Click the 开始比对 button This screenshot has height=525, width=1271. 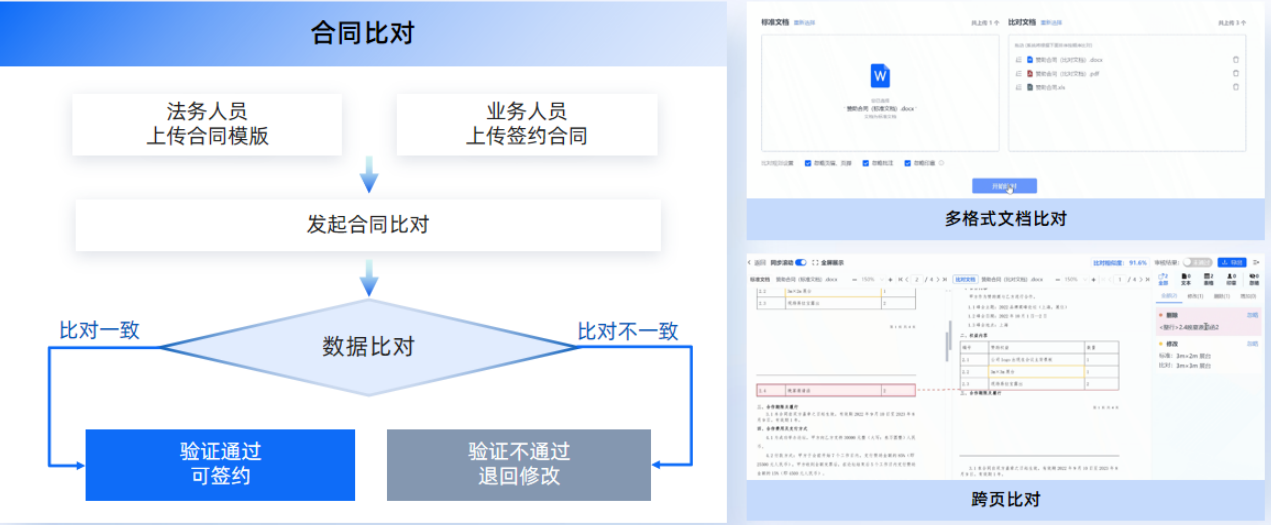click(1004, 186)
